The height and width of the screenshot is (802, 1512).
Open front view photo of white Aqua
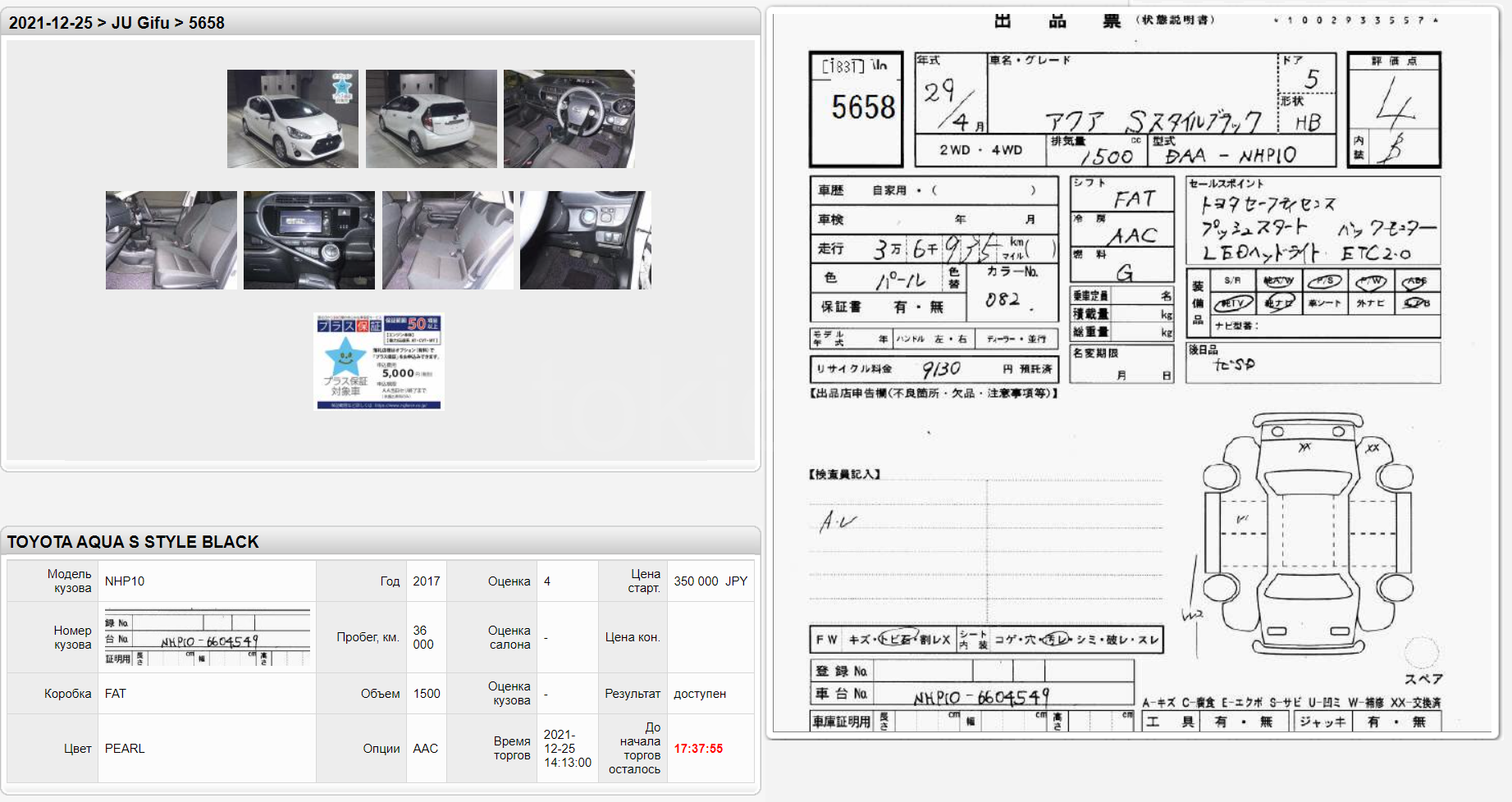pos(292,119)
